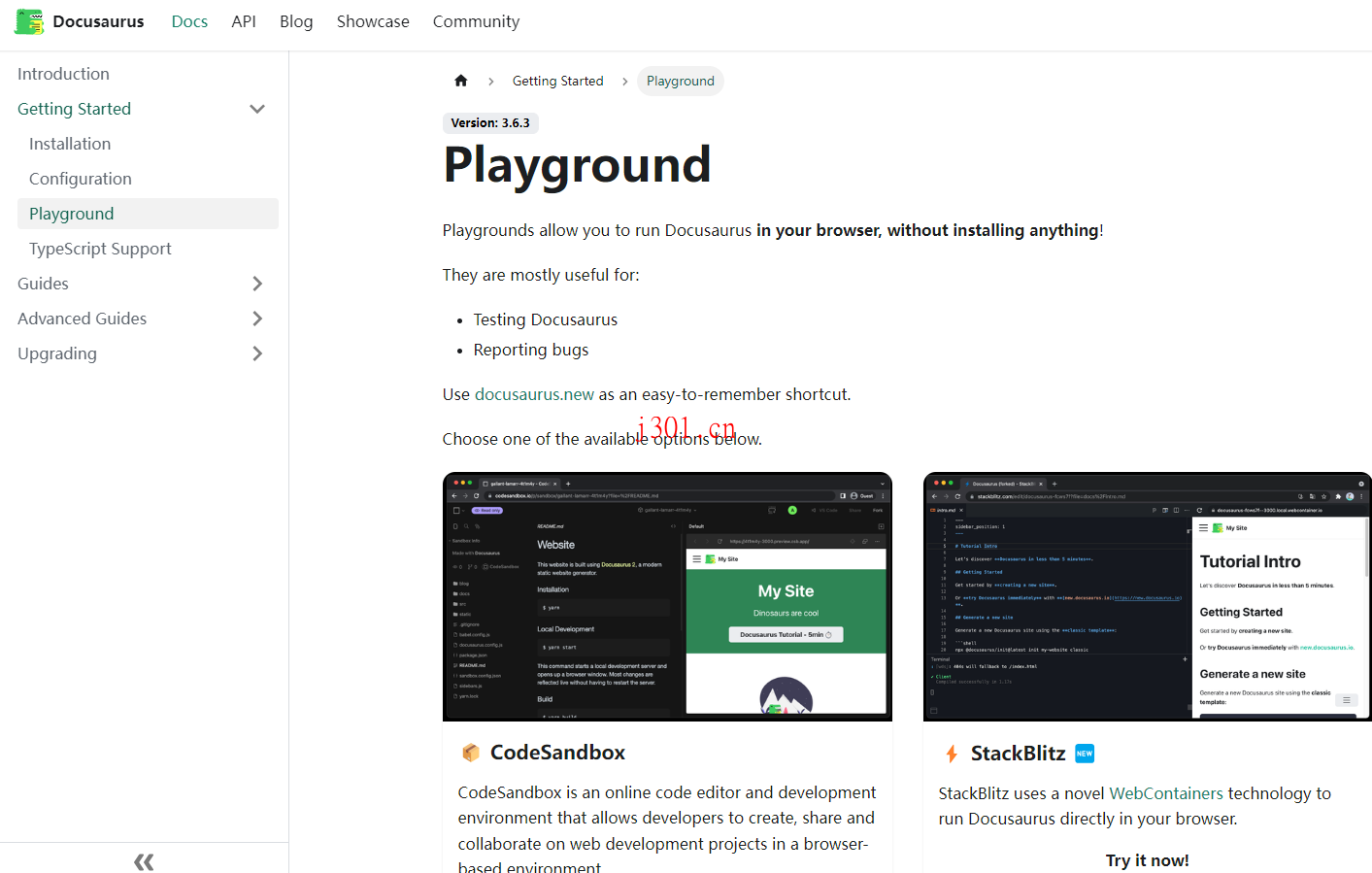This screenshot has height=873, width=1372.
Task: Visit the Community section
Action: (x=476, y=20)
